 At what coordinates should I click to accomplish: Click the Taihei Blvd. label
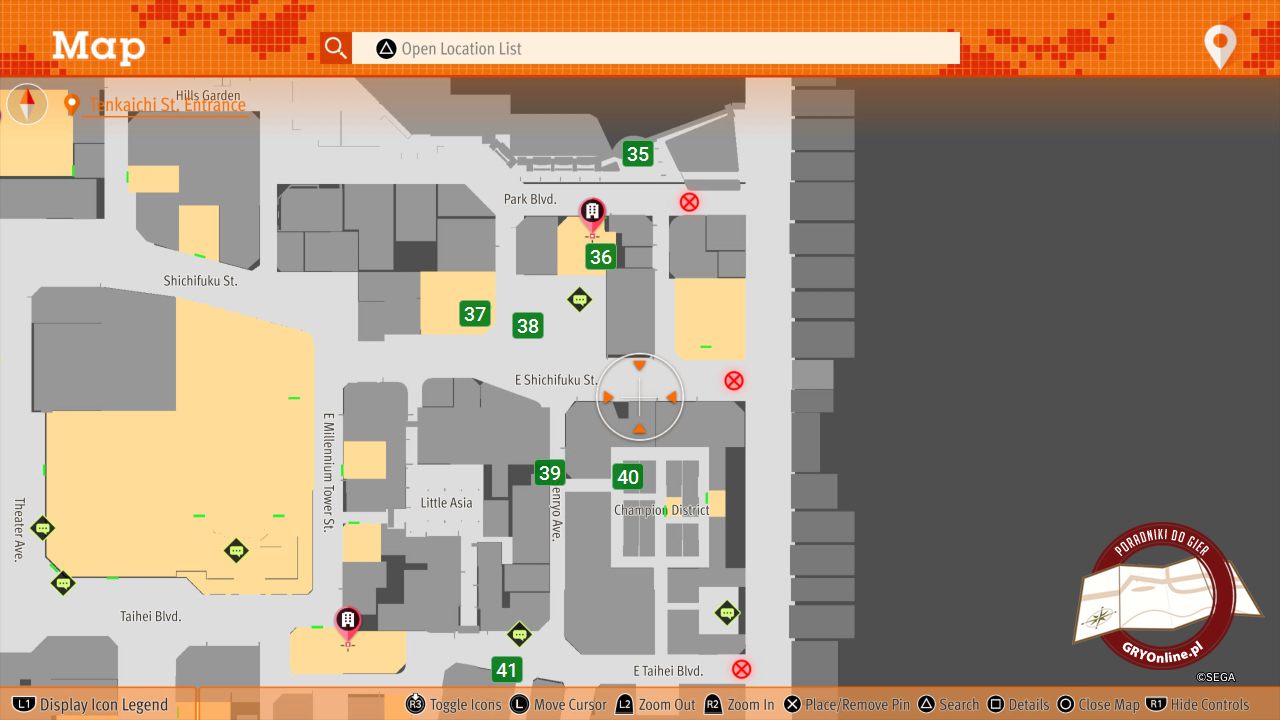click(x=151, y=616)
